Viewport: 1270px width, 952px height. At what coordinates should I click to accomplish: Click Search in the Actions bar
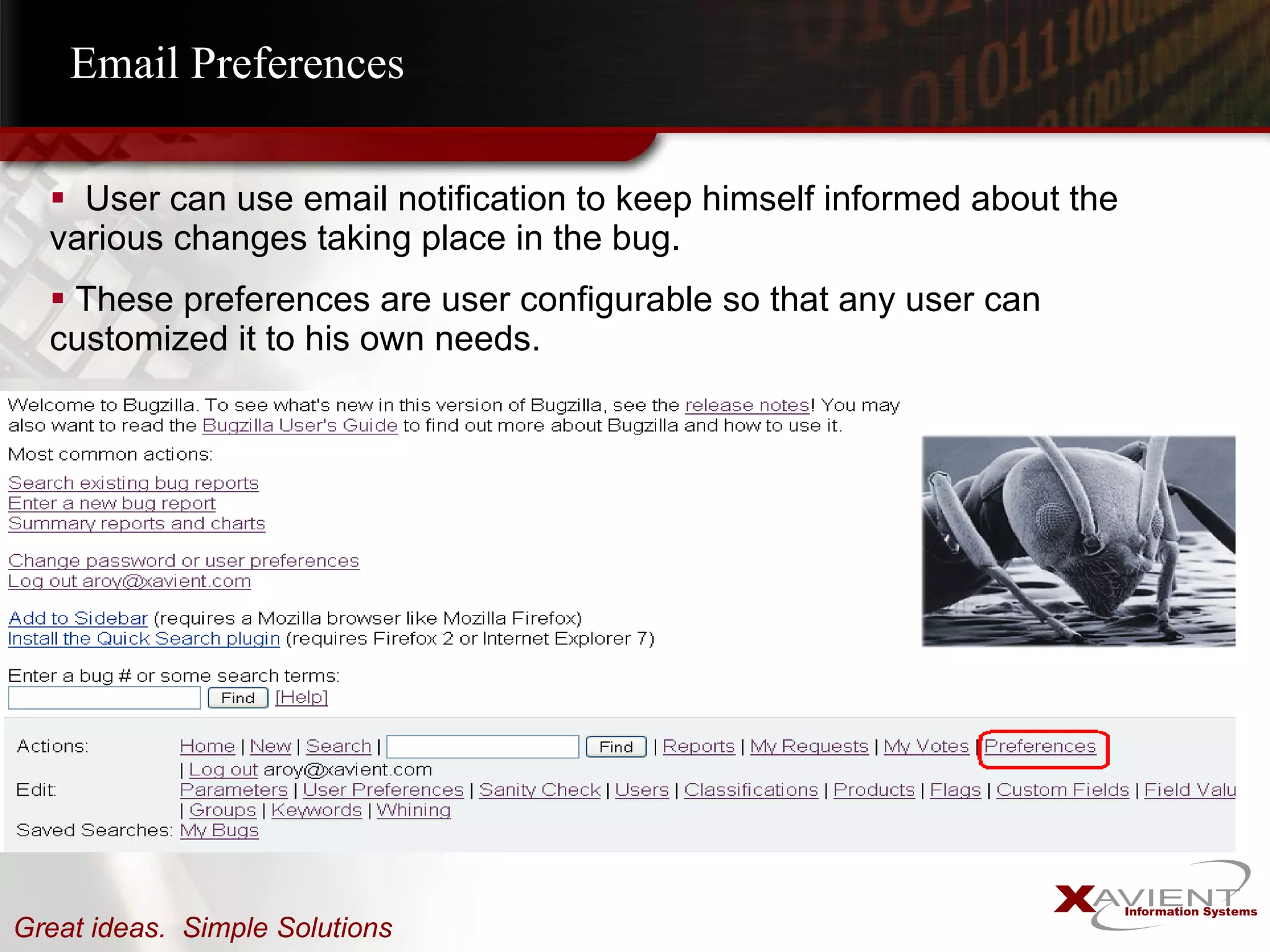point(339,746)
